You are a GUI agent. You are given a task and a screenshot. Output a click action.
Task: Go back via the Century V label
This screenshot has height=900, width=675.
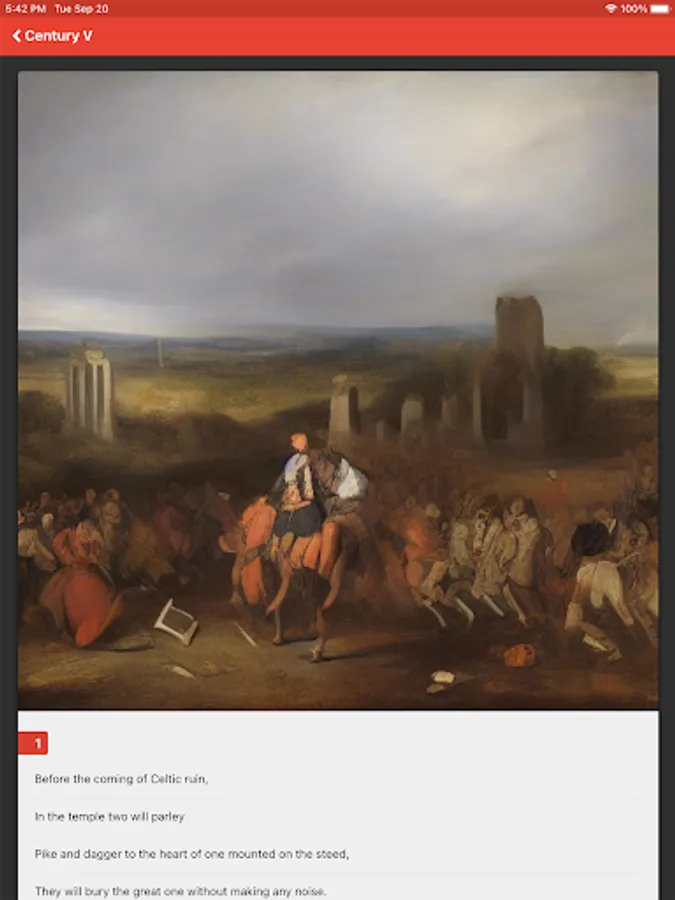58,36
